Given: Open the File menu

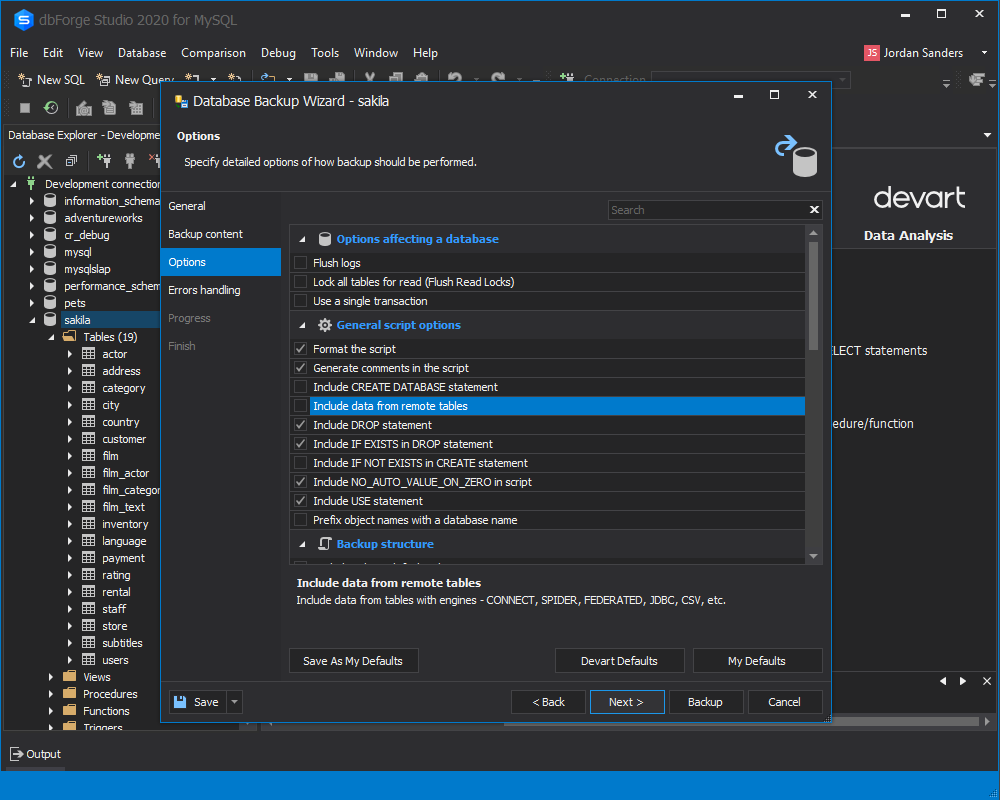Looking at the screenshot, I should 18,53.
